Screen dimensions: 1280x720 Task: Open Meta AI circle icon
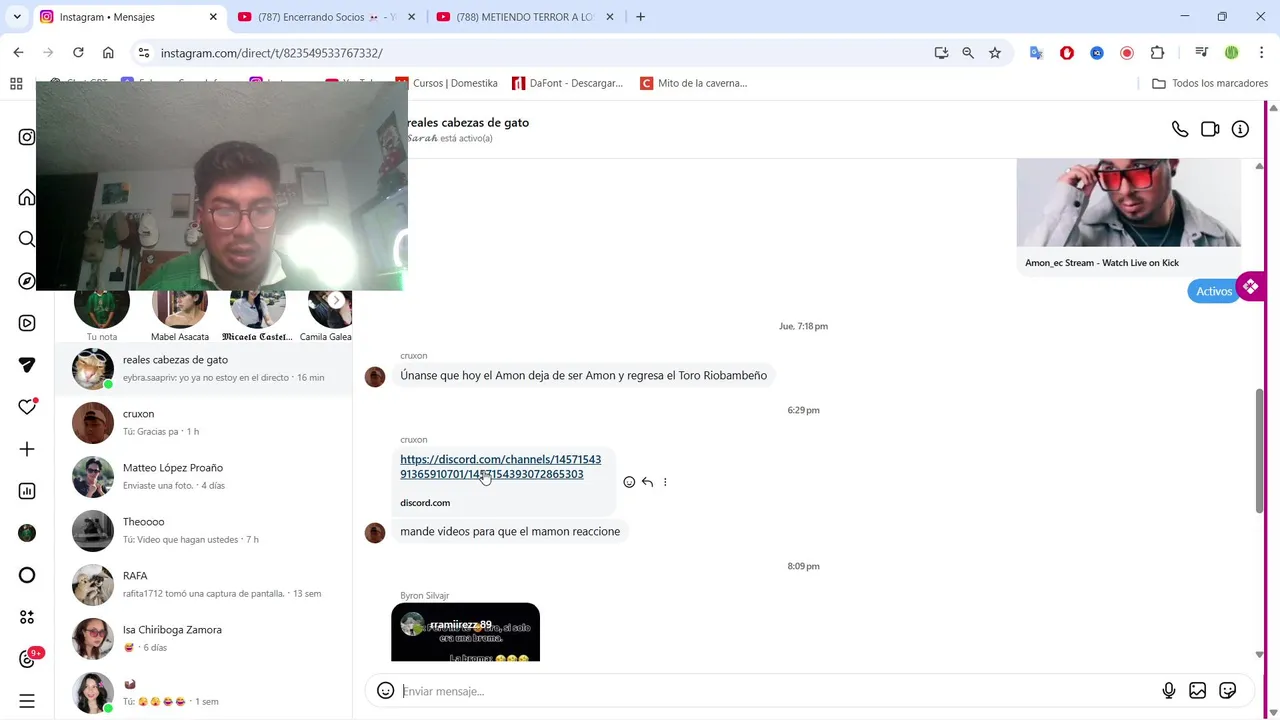[27, 575]
